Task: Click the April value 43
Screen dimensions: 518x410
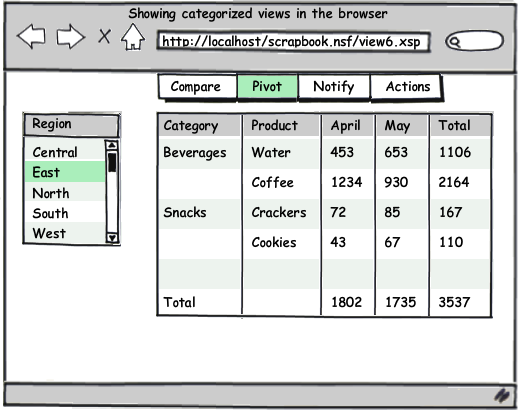Action: 347,243
